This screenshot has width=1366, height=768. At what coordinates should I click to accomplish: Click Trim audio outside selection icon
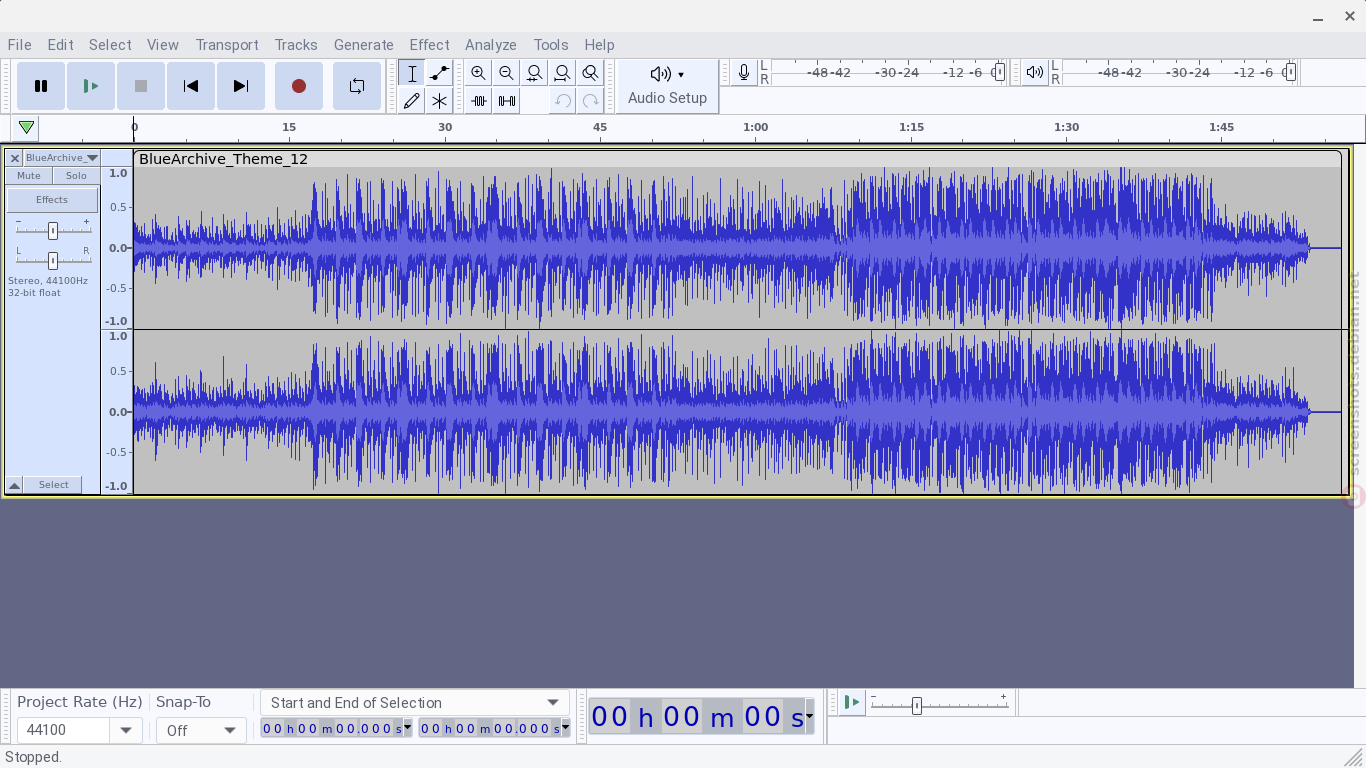pyautogui.click(x=479, y=101)
